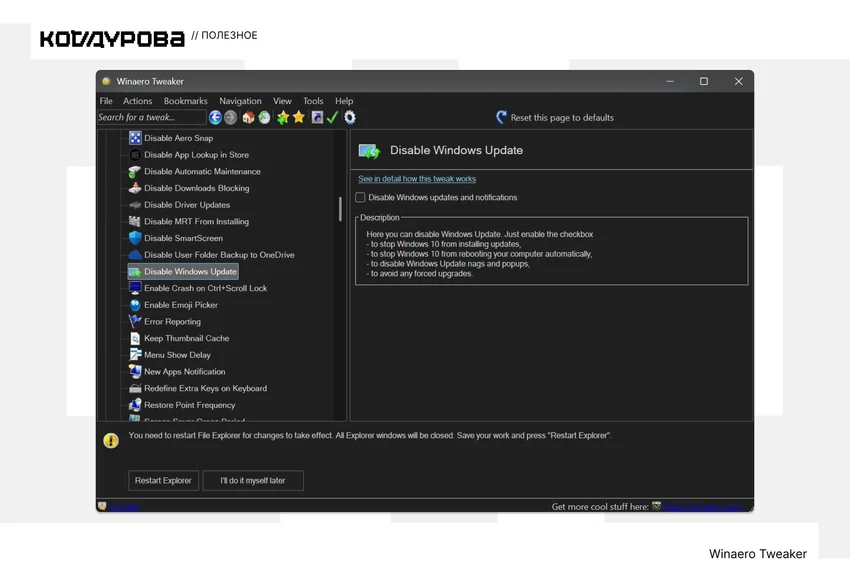Image resolution: width=850 pixels, height=582 pixels.
Task: Click the Restore Point Frequency icon
Action: click(x=135, y=405)
